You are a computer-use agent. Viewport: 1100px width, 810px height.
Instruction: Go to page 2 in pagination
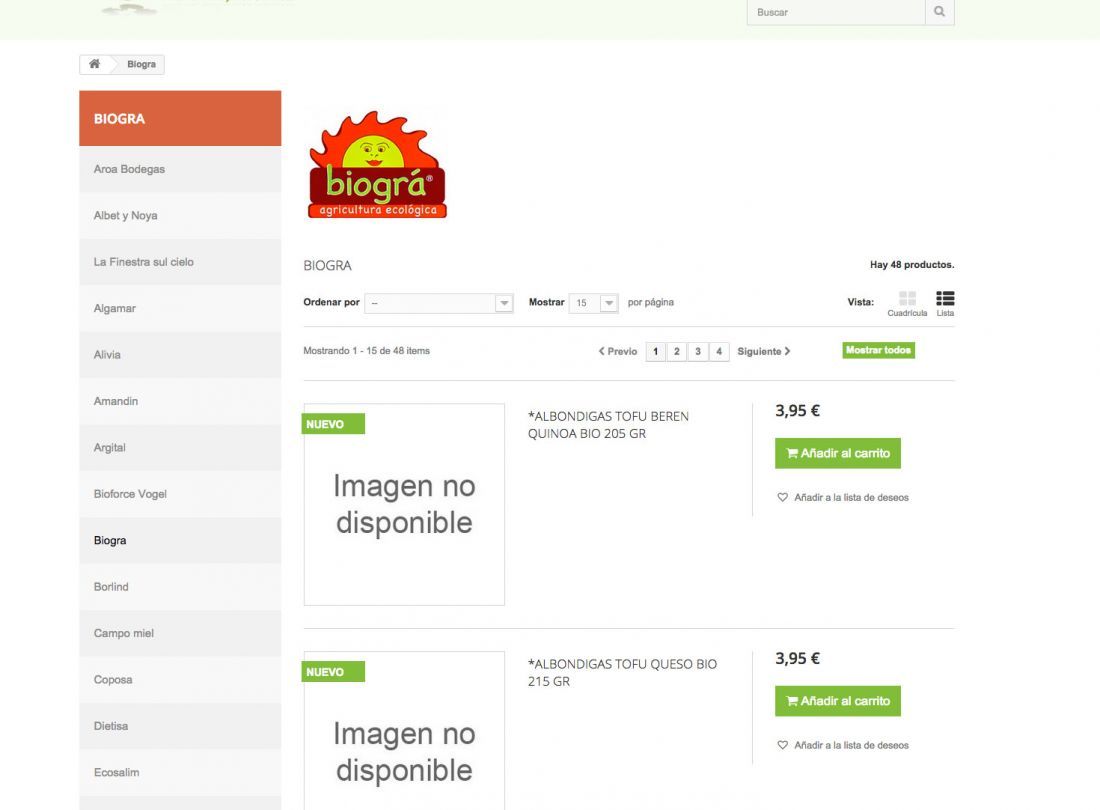coord(676,351)
